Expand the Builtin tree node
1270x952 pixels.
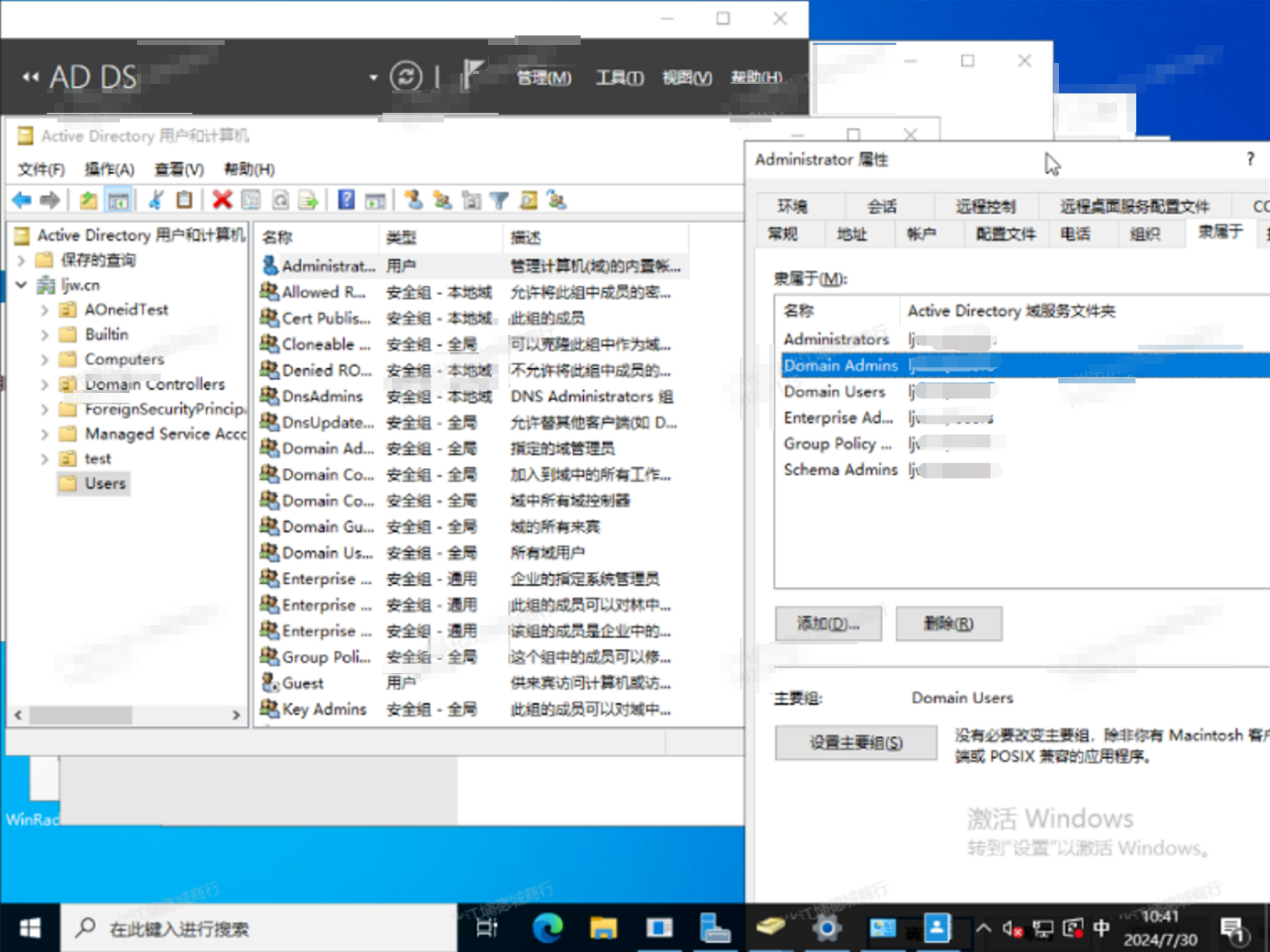pyautogui.click(x=45, y=335)
